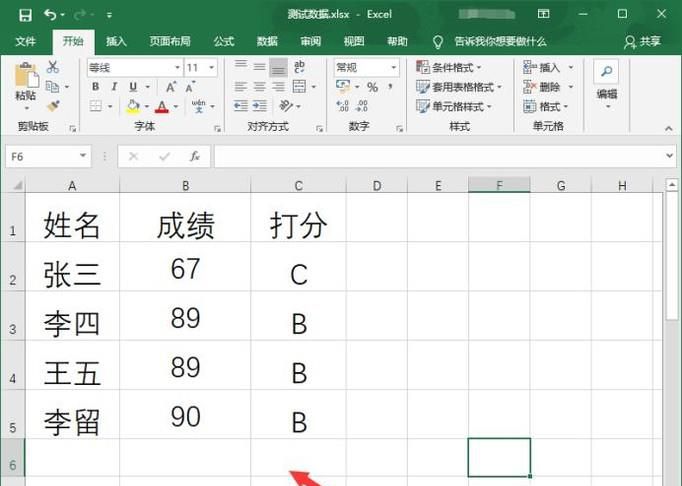Click Insert cells (插入) button

pyautogui.click(x=542, y=67)
